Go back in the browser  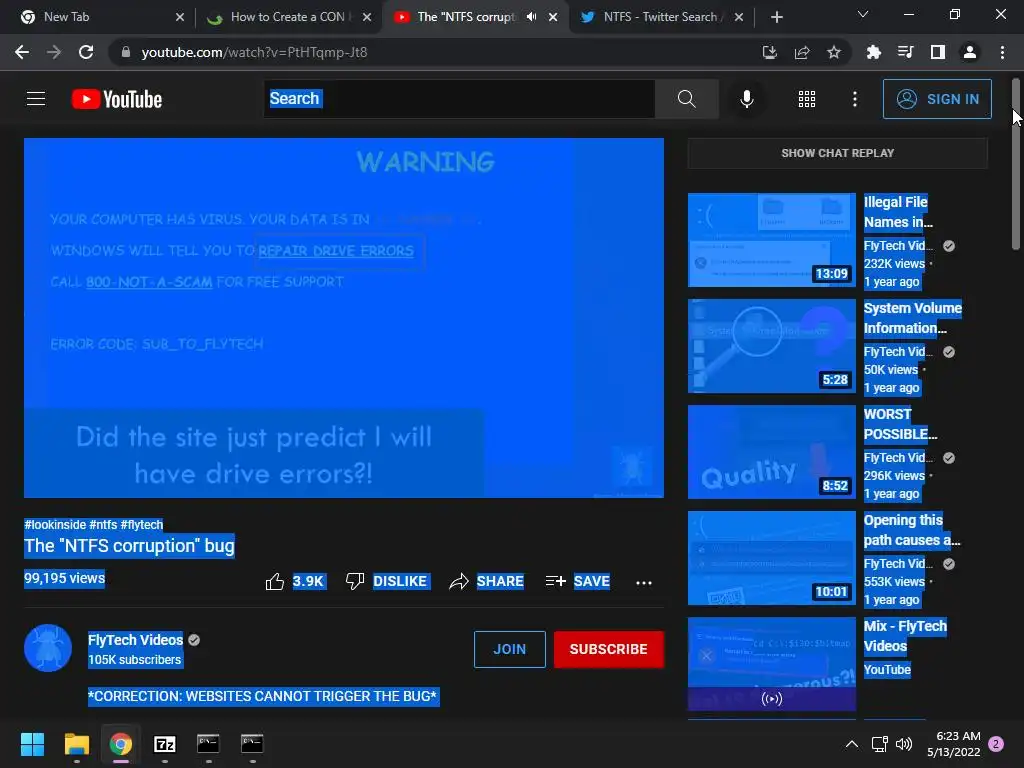point(22,52)
